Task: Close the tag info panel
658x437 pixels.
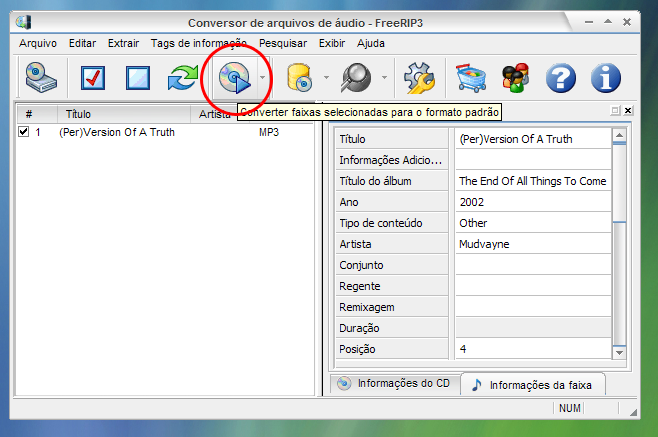Action: click(628, 110)
